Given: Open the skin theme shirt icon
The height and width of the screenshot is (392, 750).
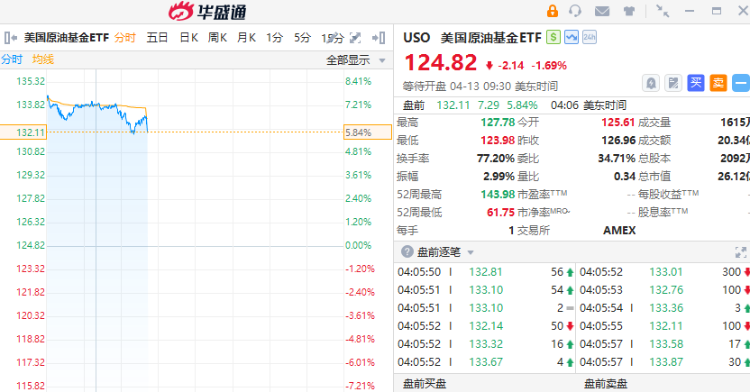Looking at the screenshot, I should tap(629, 11).
